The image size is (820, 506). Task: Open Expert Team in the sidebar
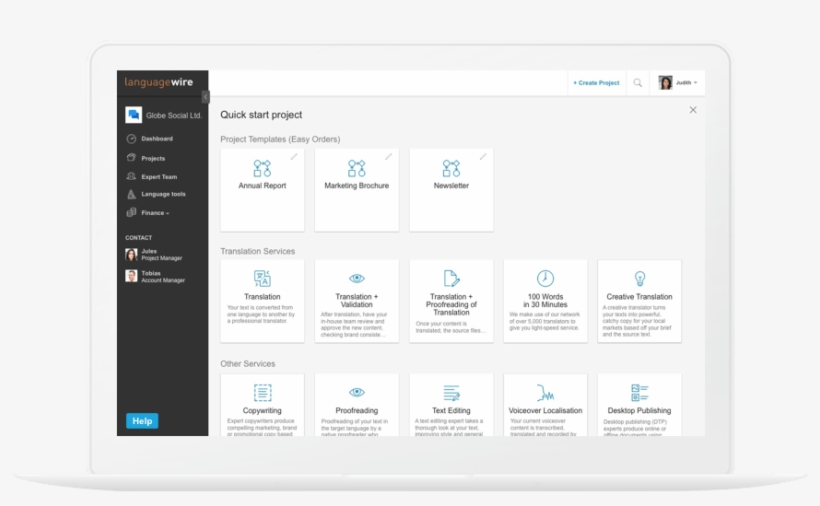[x=158, y=177]
